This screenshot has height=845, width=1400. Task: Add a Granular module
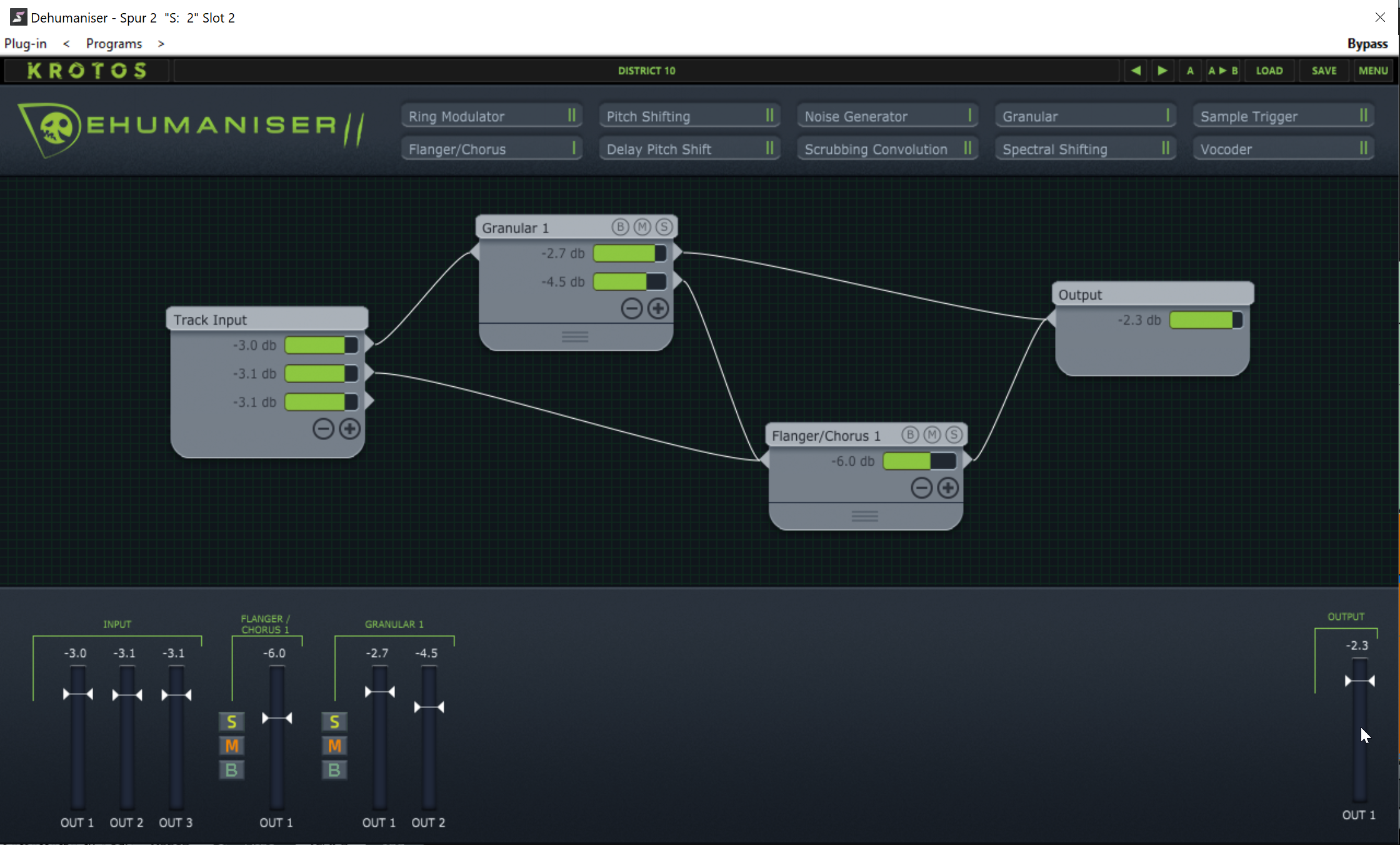[x=1086, y=116]
